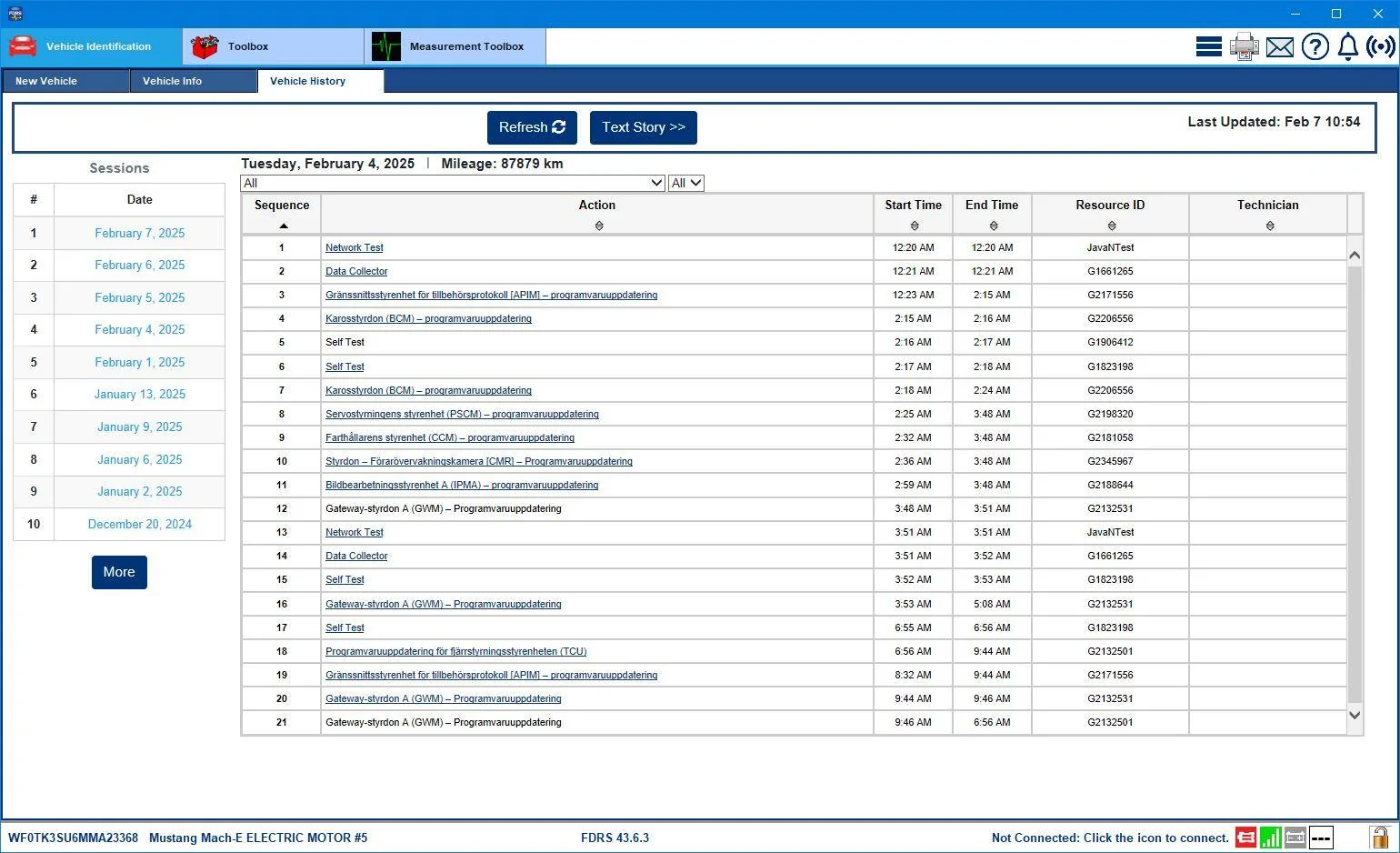Open the Toolbox tab
1400x853 pixels.
pyautogui.click(x=274, y=46)
